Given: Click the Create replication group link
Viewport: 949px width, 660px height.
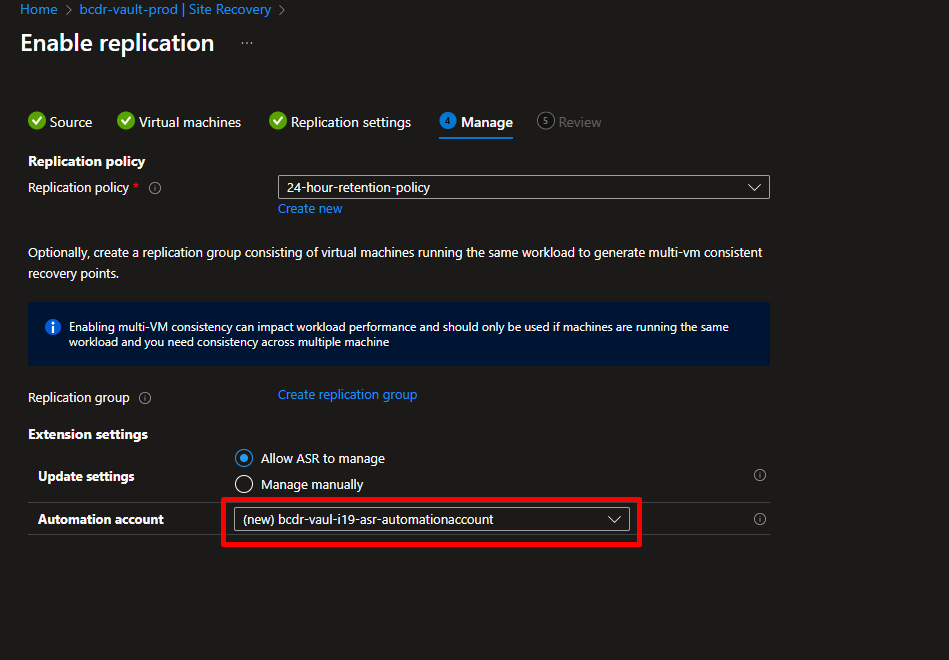Looking at the screenshot, I should pyautogui.click(x=347, y=395).
